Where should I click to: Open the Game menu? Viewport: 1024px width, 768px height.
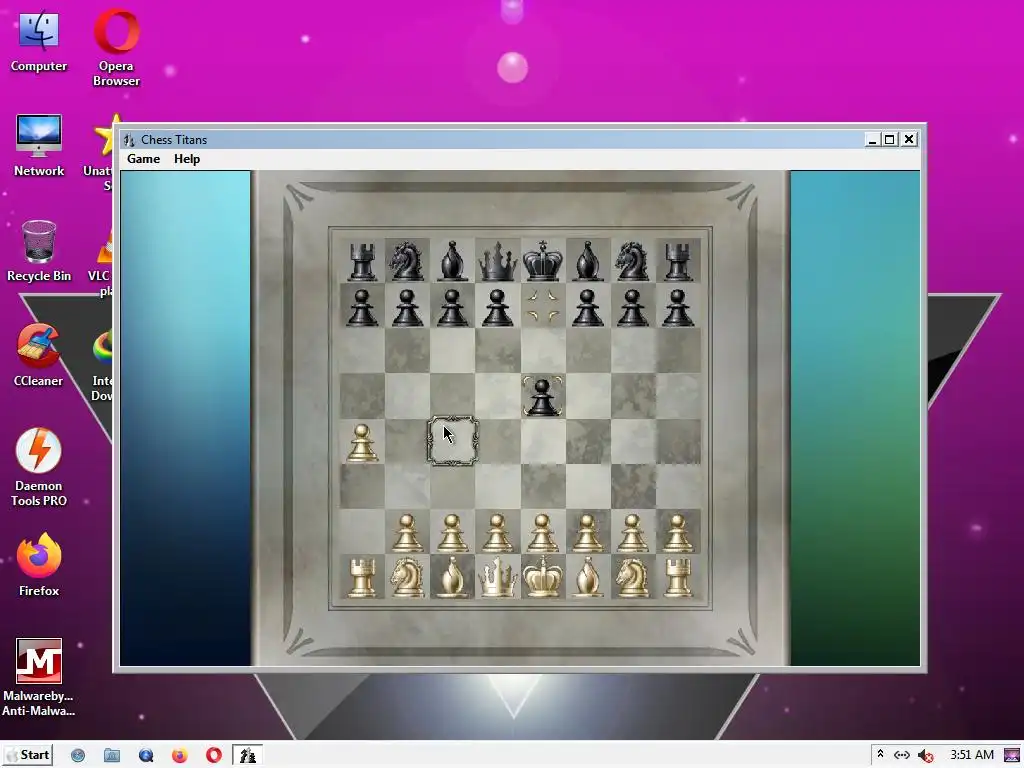click(143, 159)
